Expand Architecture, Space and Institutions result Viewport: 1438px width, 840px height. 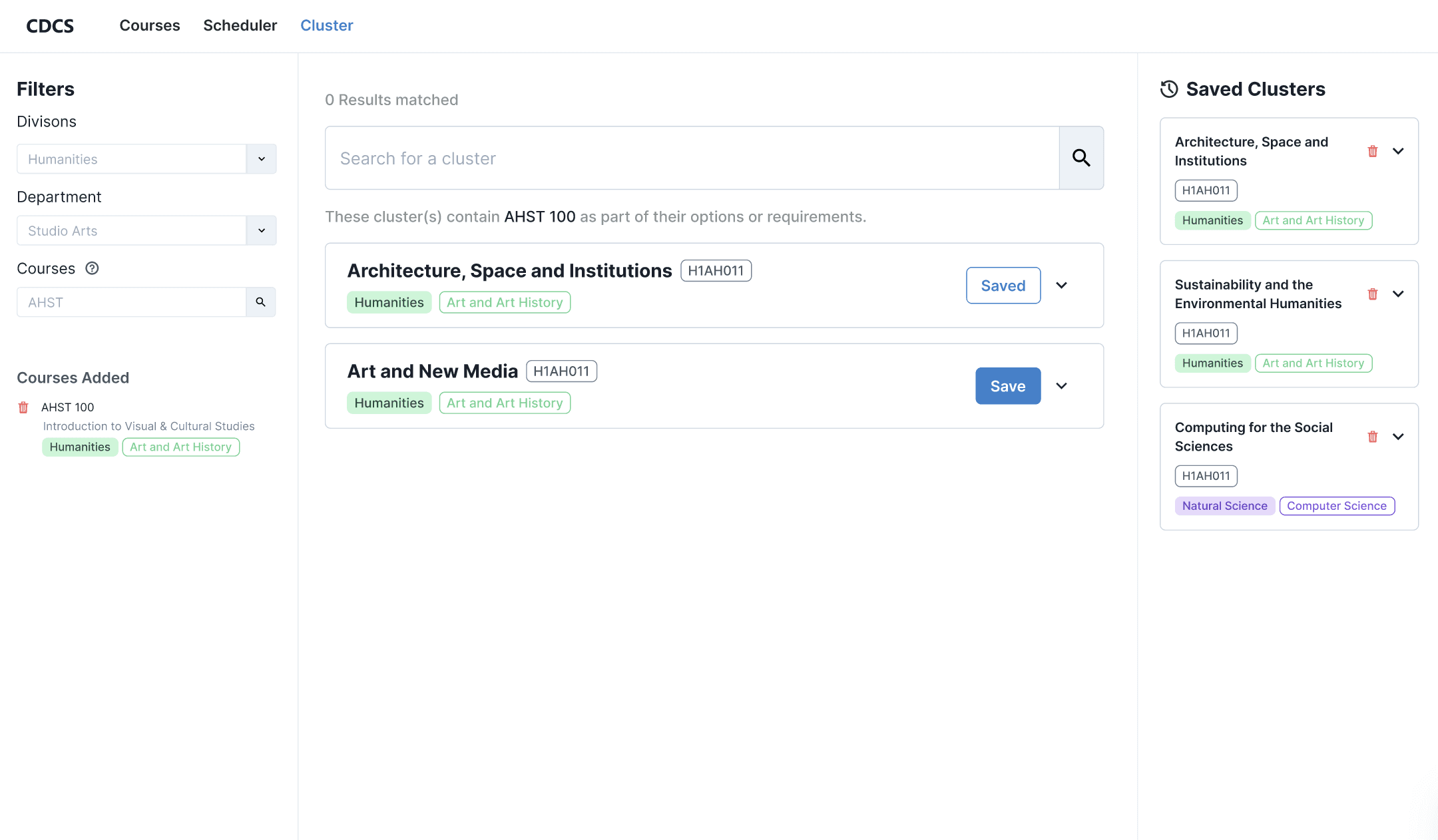pyautogui.click(x=1062, y=286)
